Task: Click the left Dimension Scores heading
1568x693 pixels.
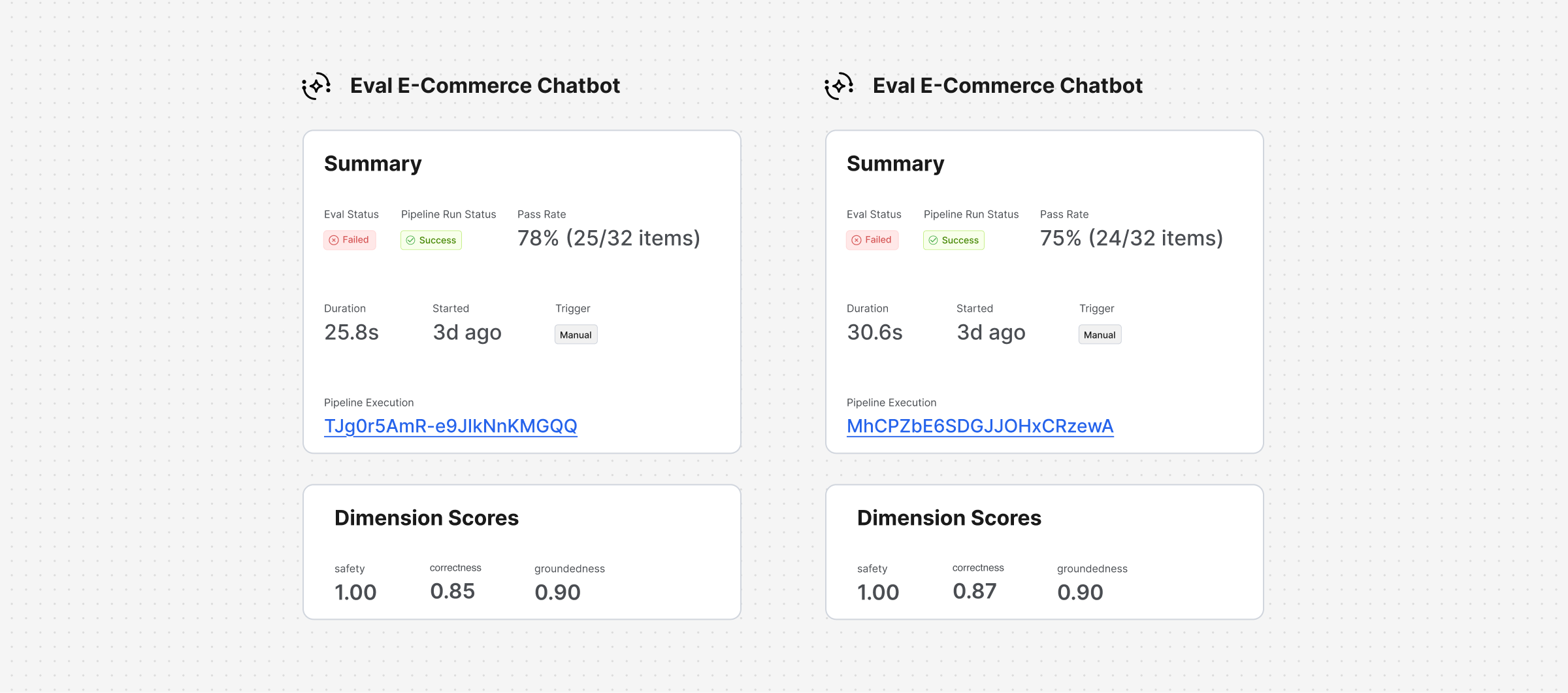Action: (427, 518)
